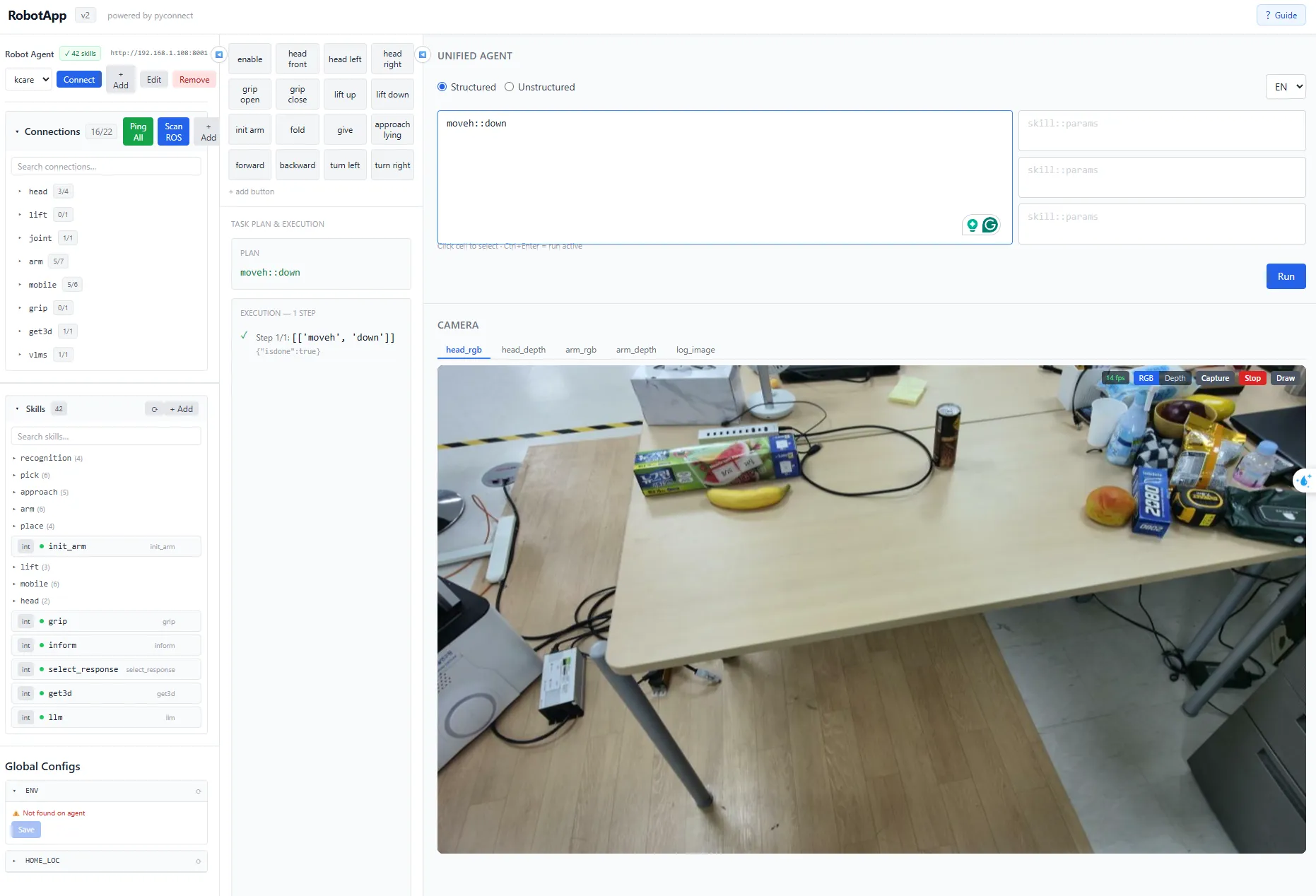This screenshot has height=896, width=1316.
Task: Click the int badge on the grip skill
Action: tap(26, 622)
